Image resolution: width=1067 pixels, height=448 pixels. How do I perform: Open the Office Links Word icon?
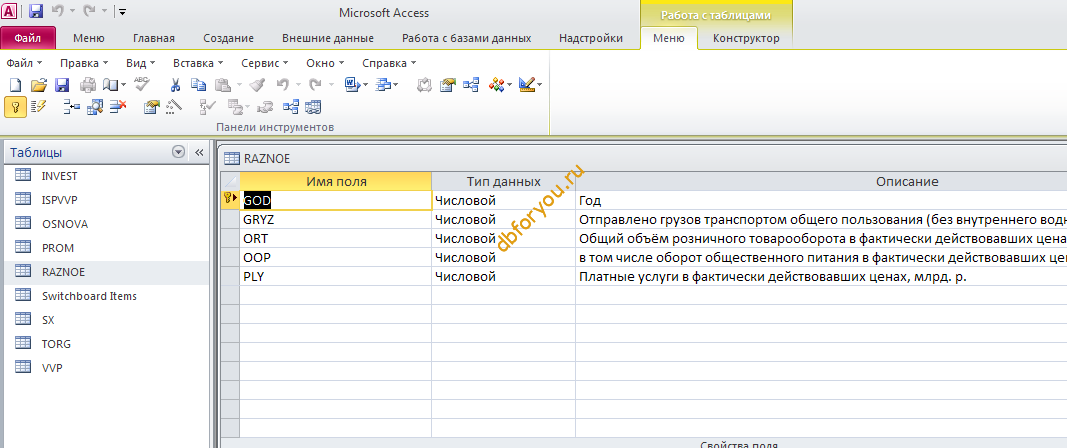tap(352, 85)
